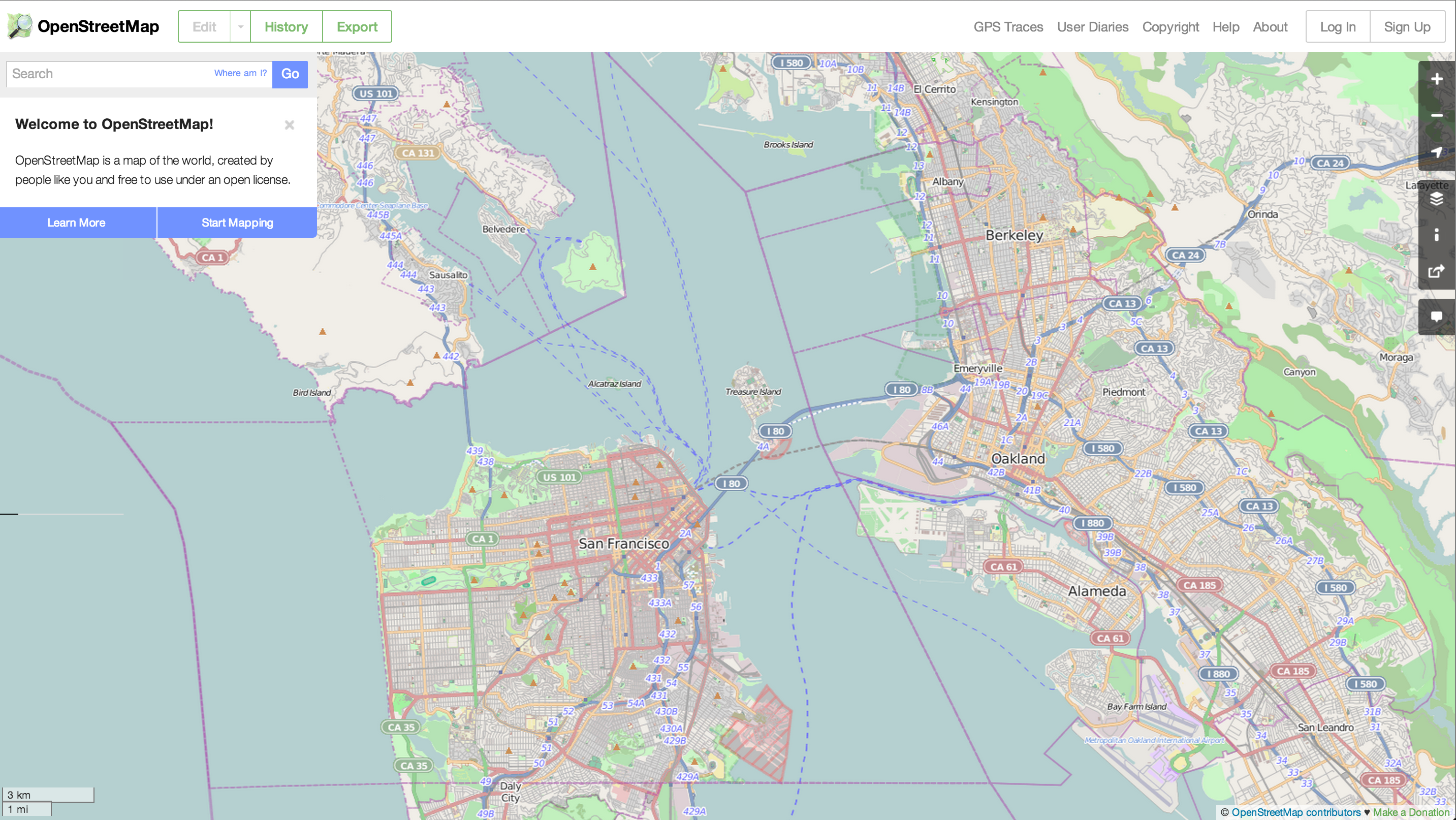Viewport: 1456px width, 820px height.
Task: Click the Treasure Island label
Action: pos(753,392)
